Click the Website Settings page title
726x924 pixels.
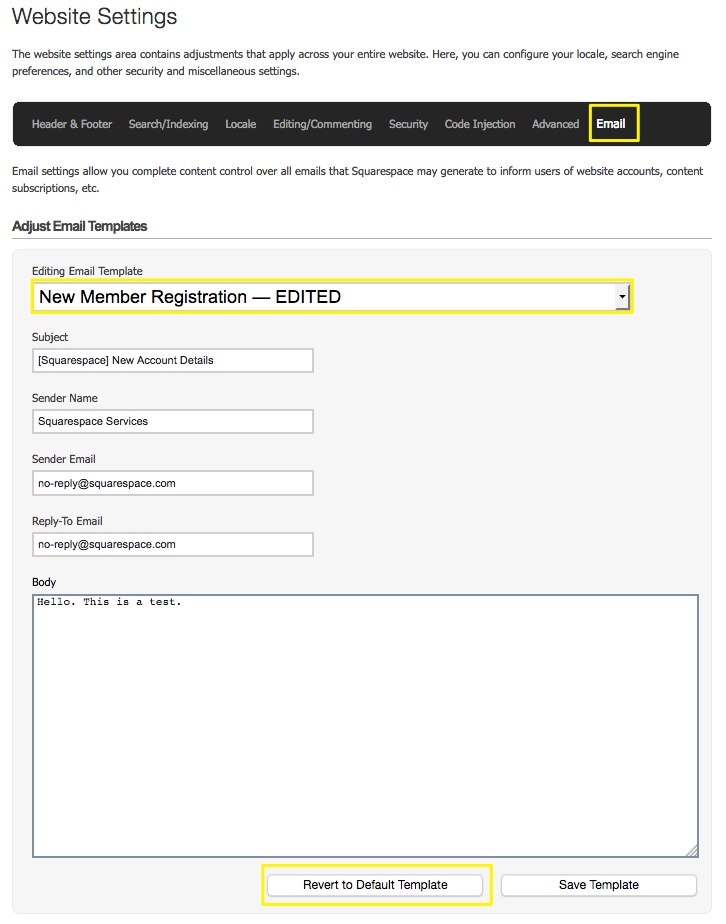[95, 17]
